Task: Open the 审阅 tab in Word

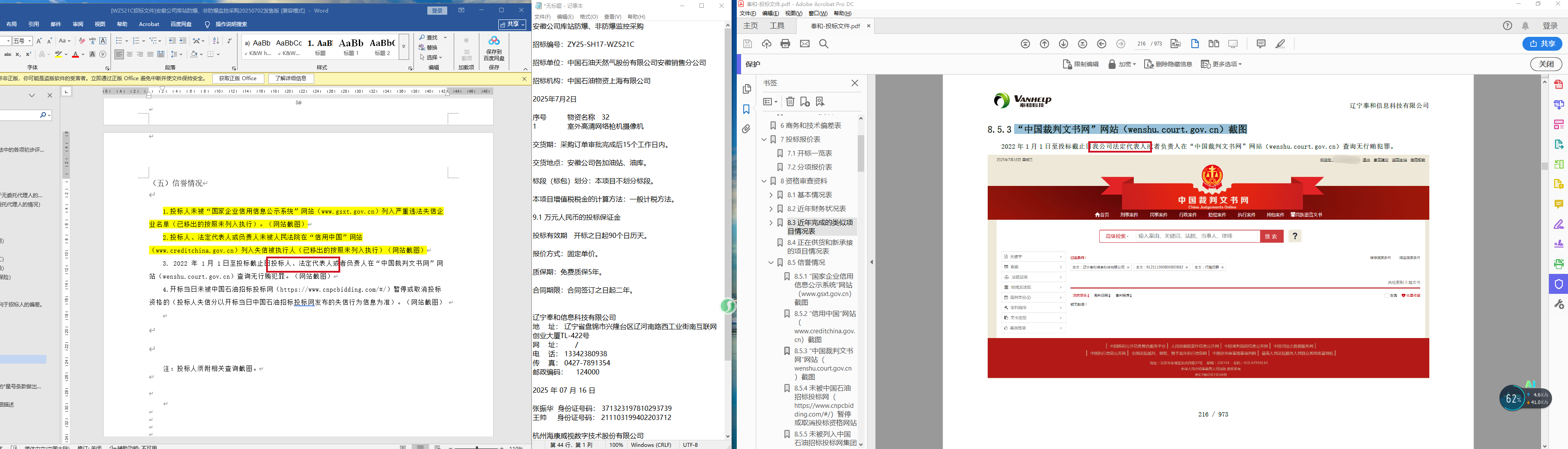Action: click(78, 24)
